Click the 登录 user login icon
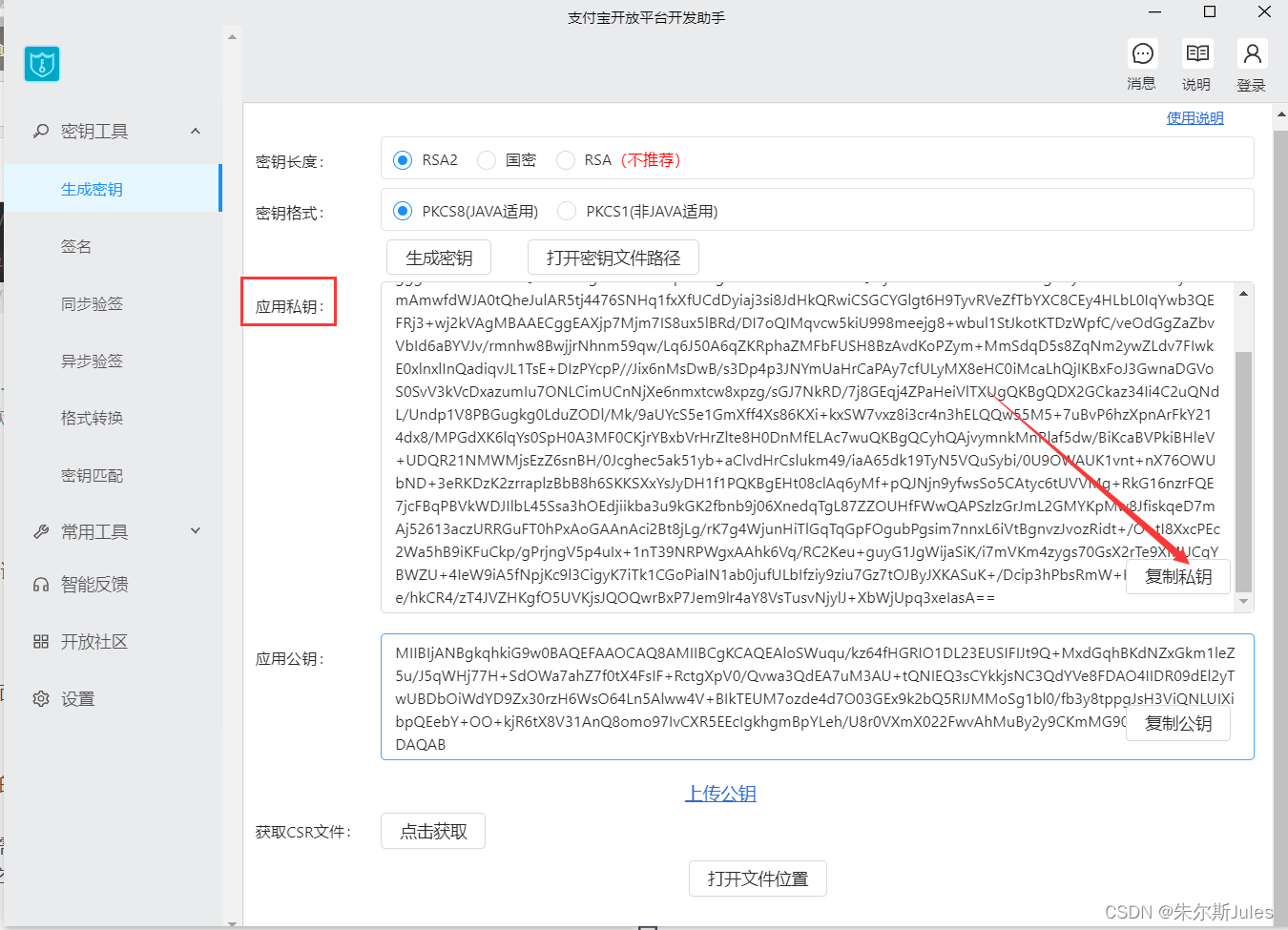The image size is (1288, 930). pos(1252,53)
